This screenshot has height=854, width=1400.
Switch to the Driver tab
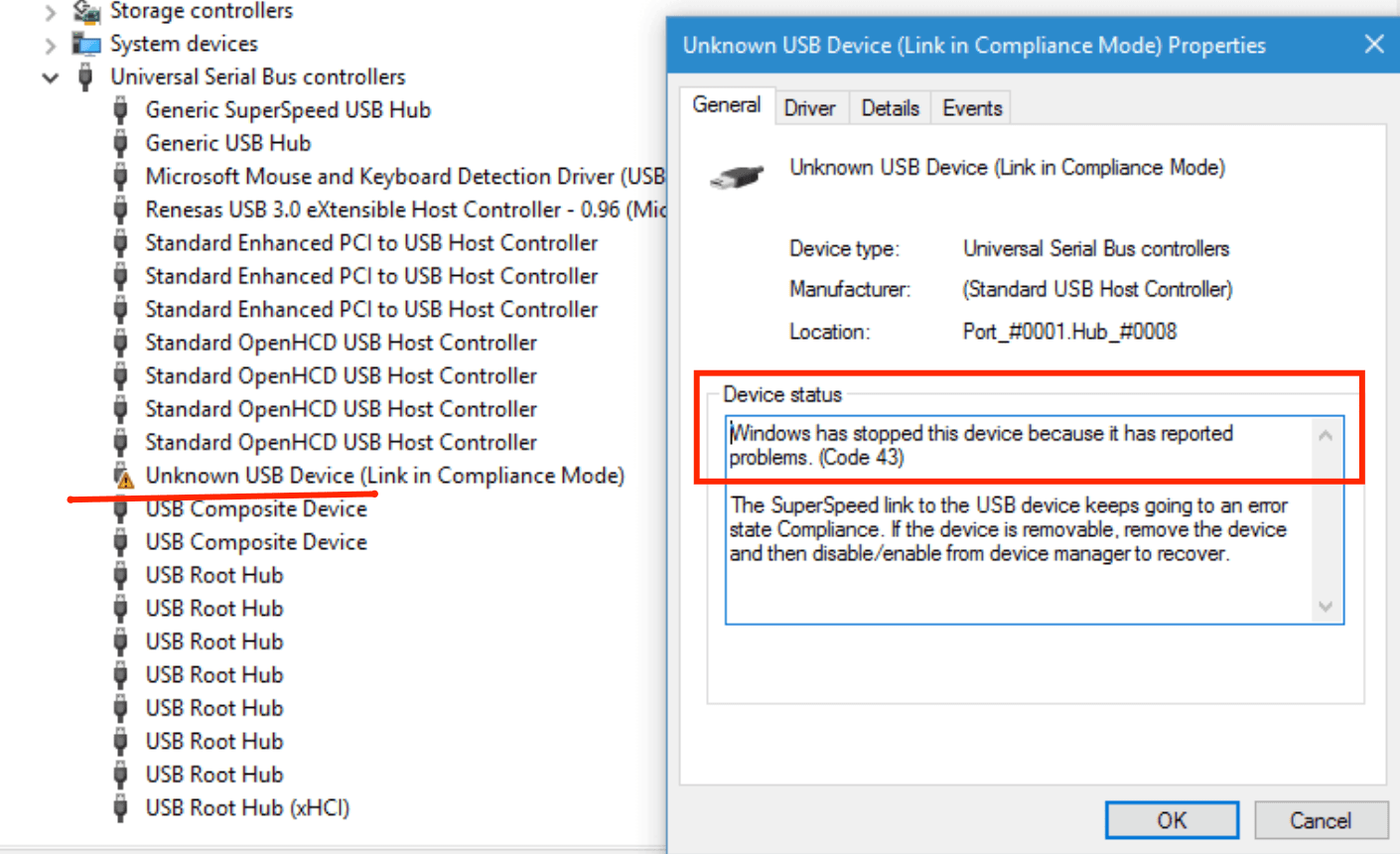coord(809,108)
